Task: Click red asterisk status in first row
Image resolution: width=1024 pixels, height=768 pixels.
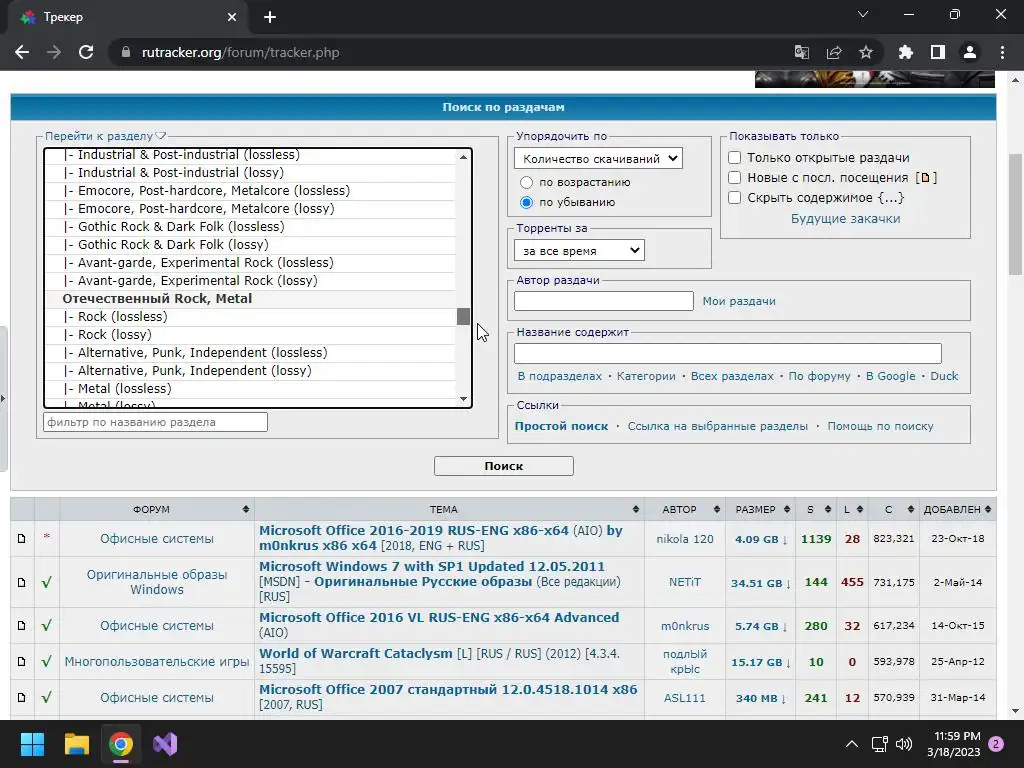Action: (46, 537)
